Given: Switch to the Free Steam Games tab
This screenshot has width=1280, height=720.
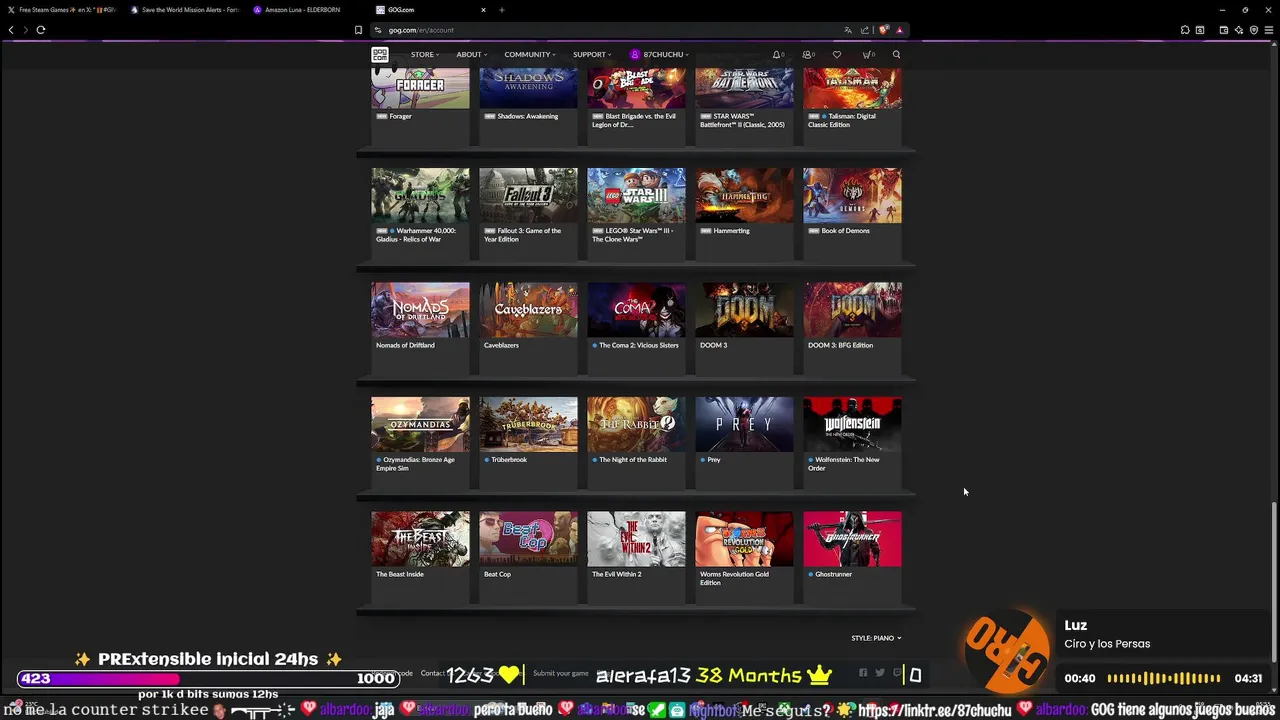Looking at the screenshot, I should pos(62,10).
